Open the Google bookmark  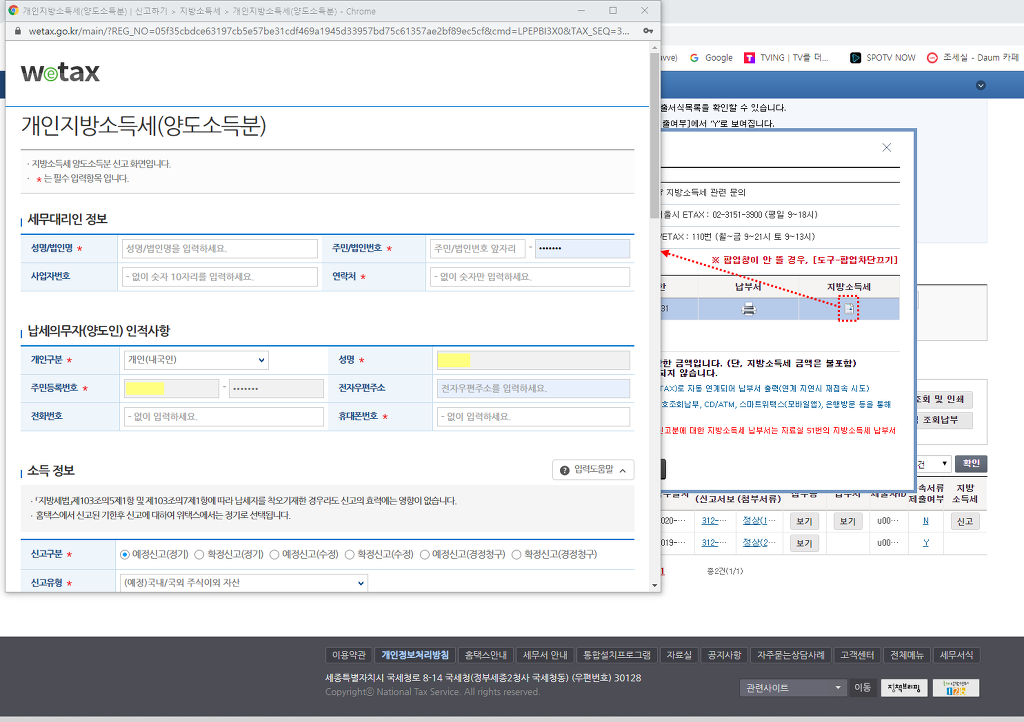(x=711, y=58)
